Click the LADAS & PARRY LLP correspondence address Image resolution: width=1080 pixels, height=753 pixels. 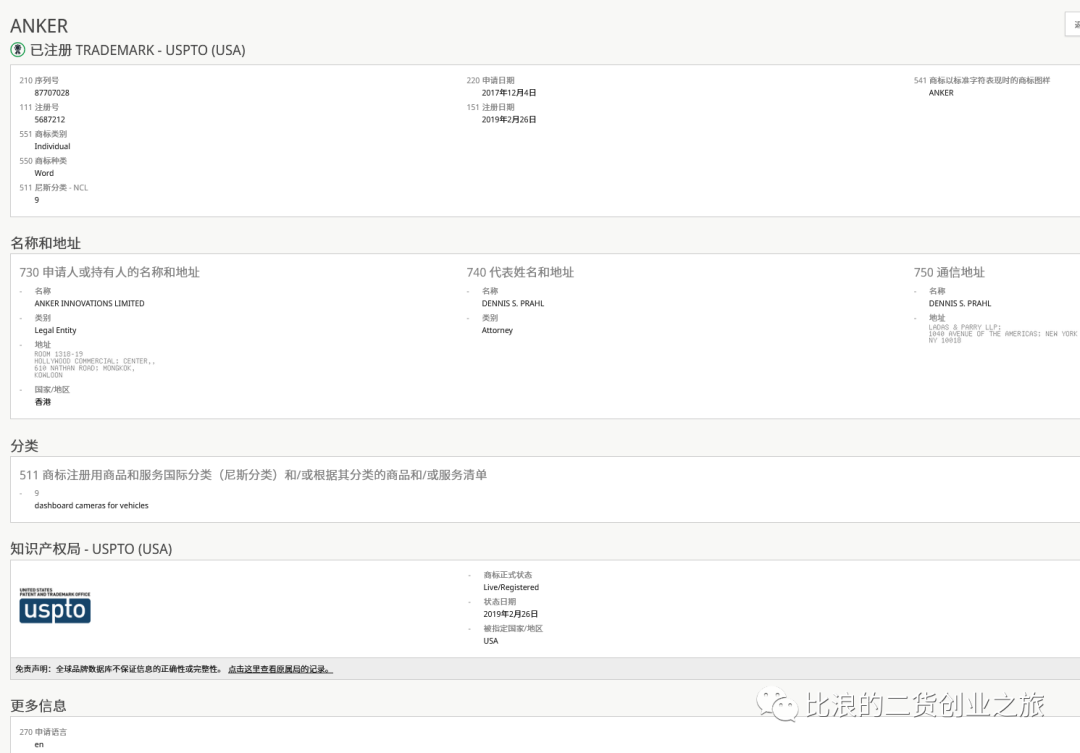pyautogui.click(x=1003, y=334)
